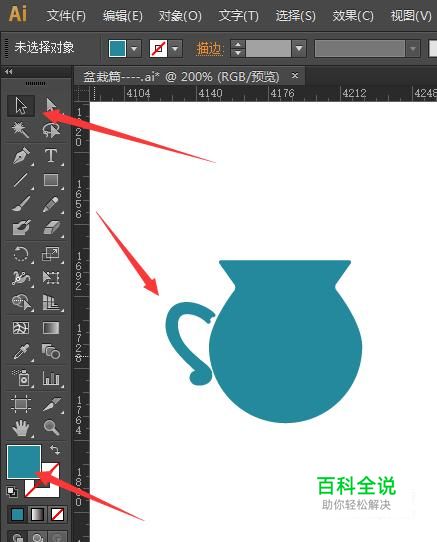Set paint mode to None button
437x542 pixels.
(x=57, y=514)
